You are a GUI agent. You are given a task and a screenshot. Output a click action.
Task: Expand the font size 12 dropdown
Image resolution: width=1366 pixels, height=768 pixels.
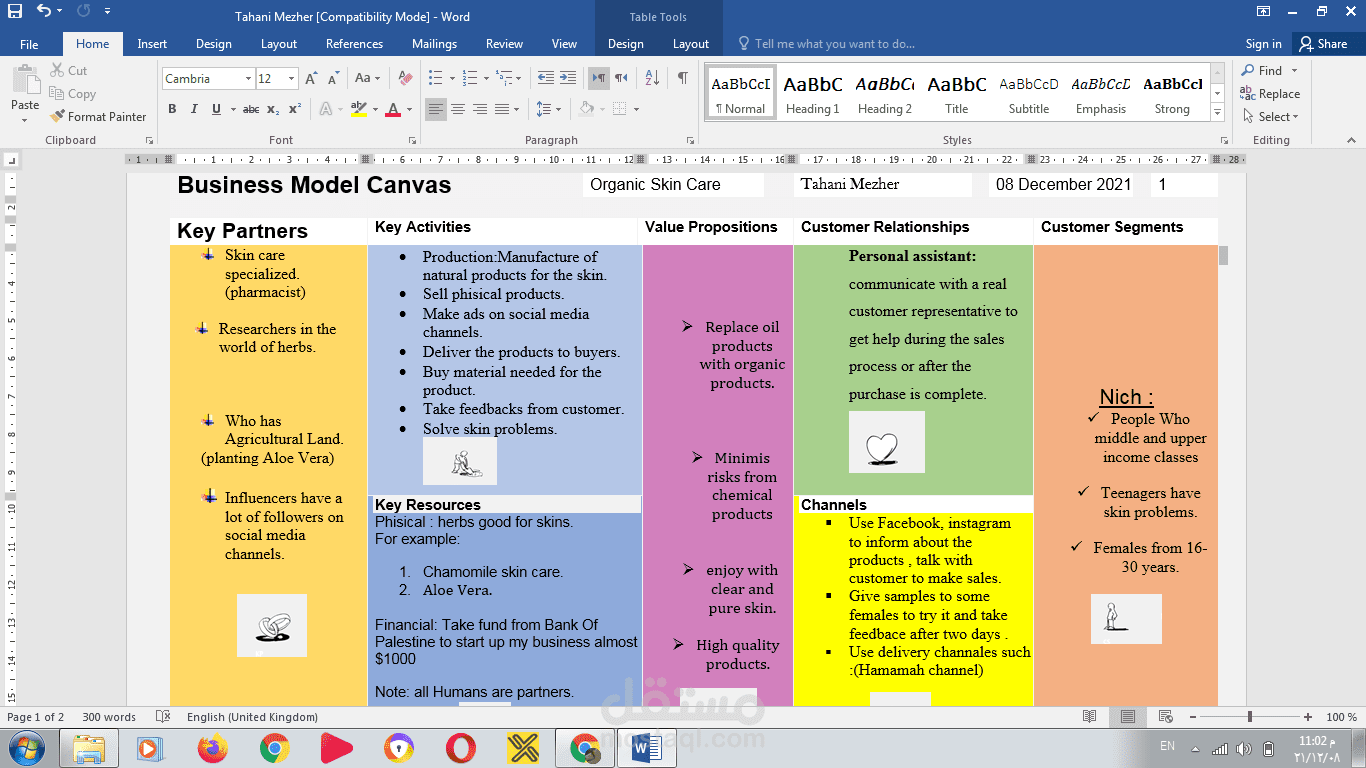[x=291, y=78]
